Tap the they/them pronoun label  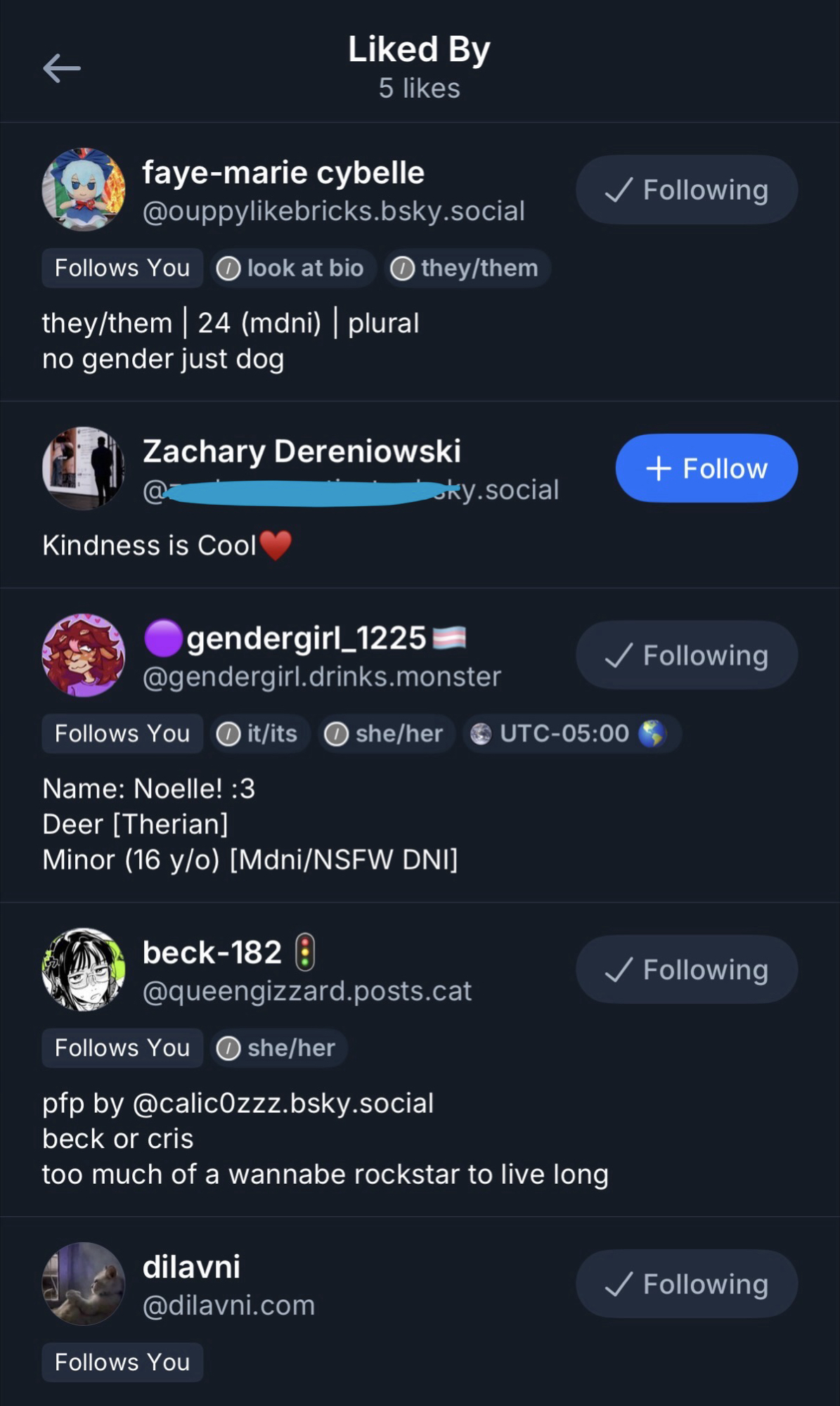[466, 268]
